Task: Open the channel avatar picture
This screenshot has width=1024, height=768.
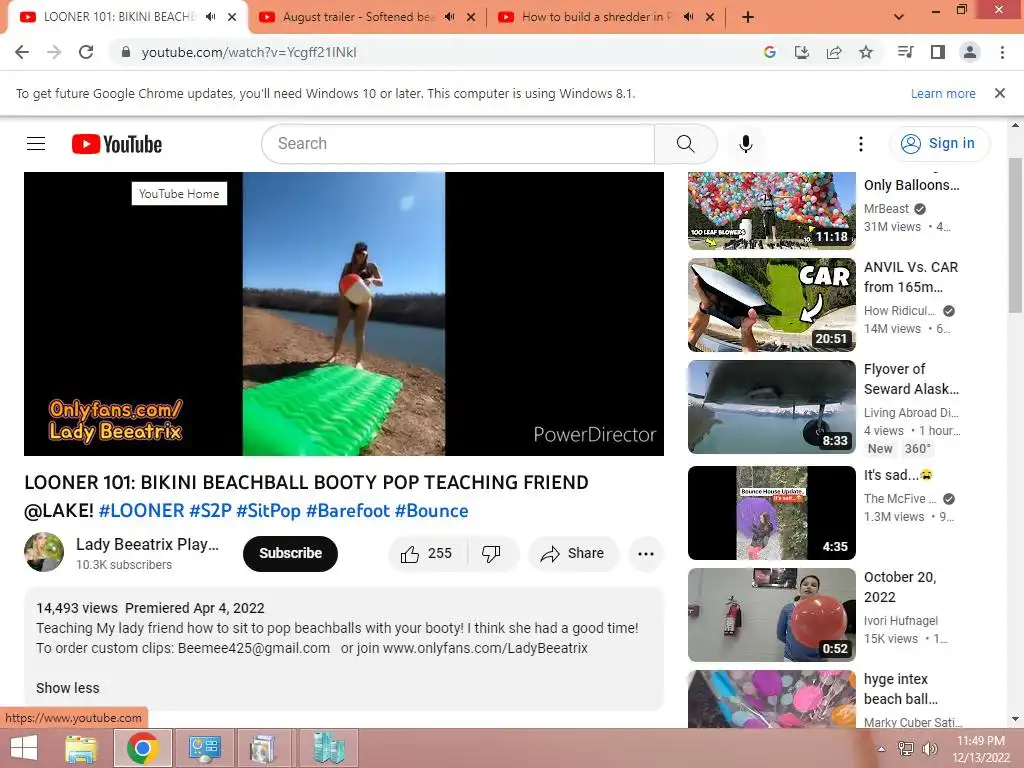Action: point(44,552)
